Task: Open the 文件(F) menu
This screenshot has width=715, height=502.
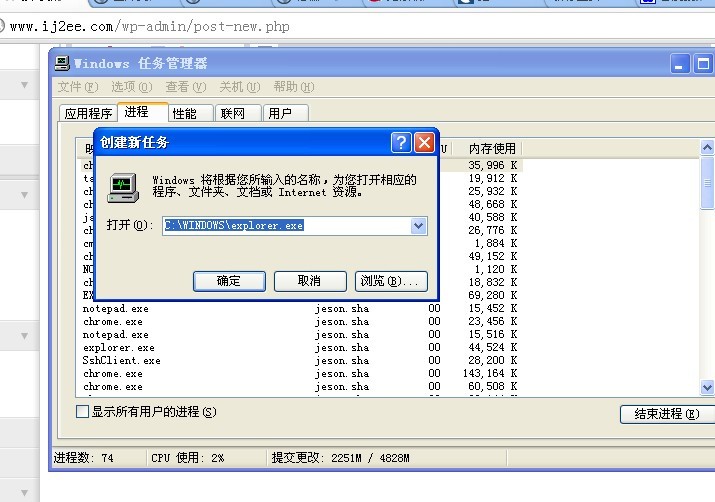Action: click(78, 87)
